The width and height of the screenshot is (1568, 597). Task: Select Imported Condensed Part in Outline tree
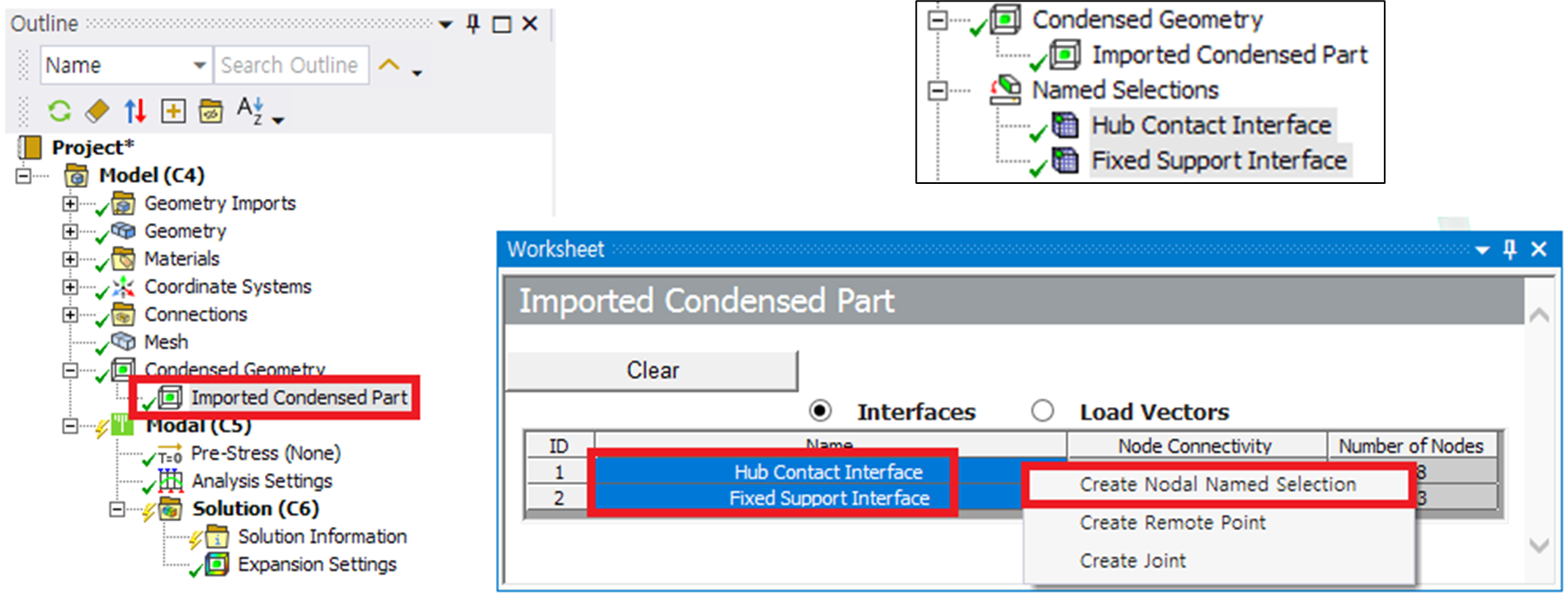coord(299,398)
